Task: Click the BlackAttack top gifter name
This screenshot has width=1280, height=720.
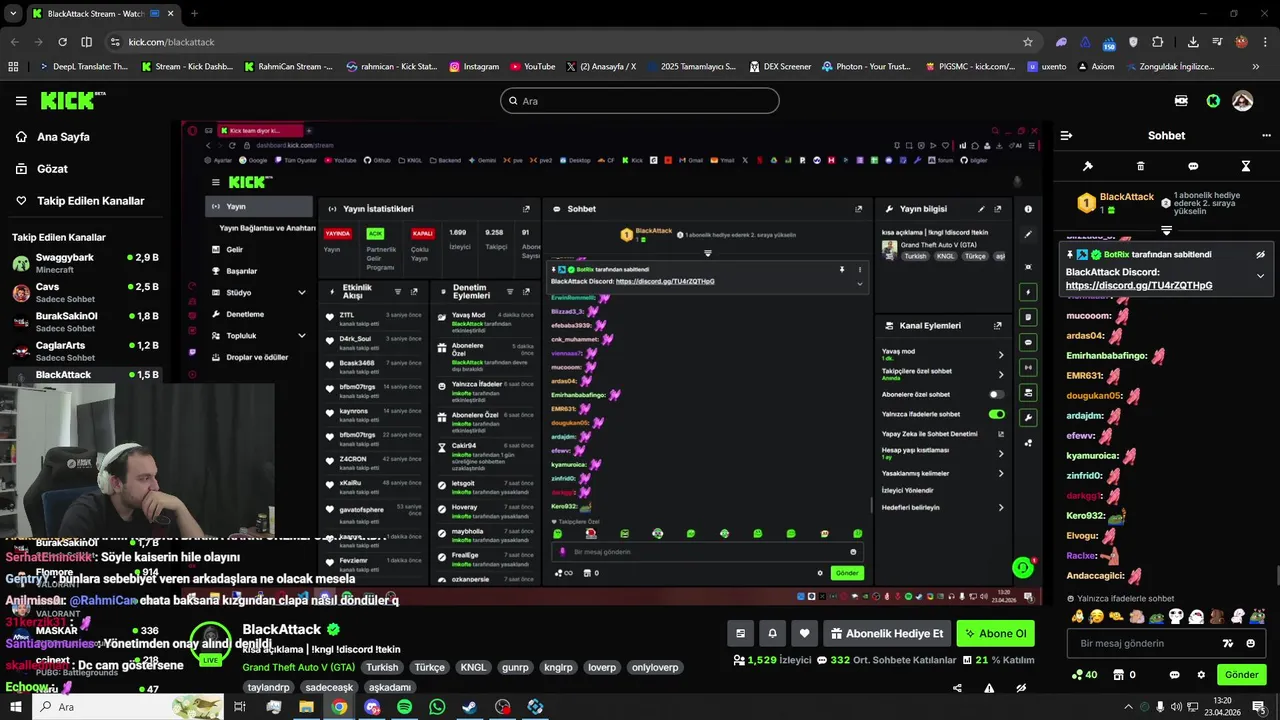Action: click(1127, 197)
